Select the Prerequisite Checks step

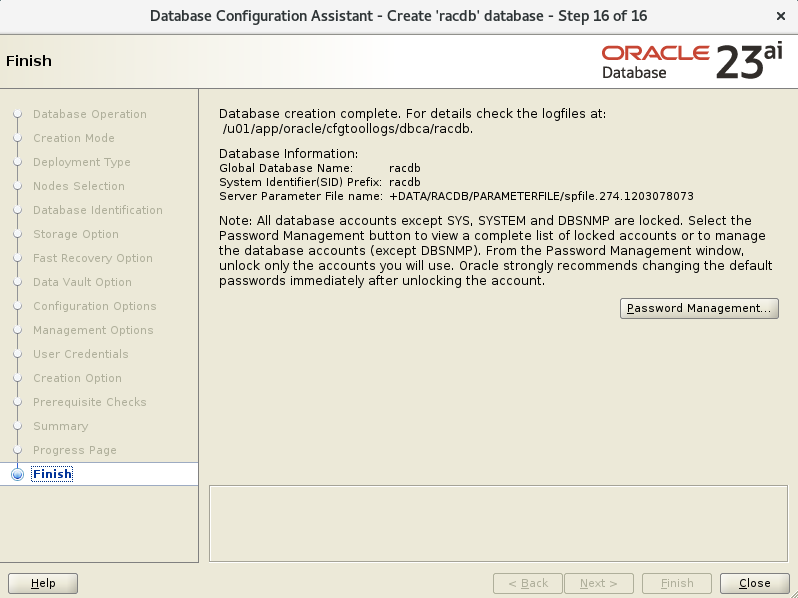coord(90,402)
